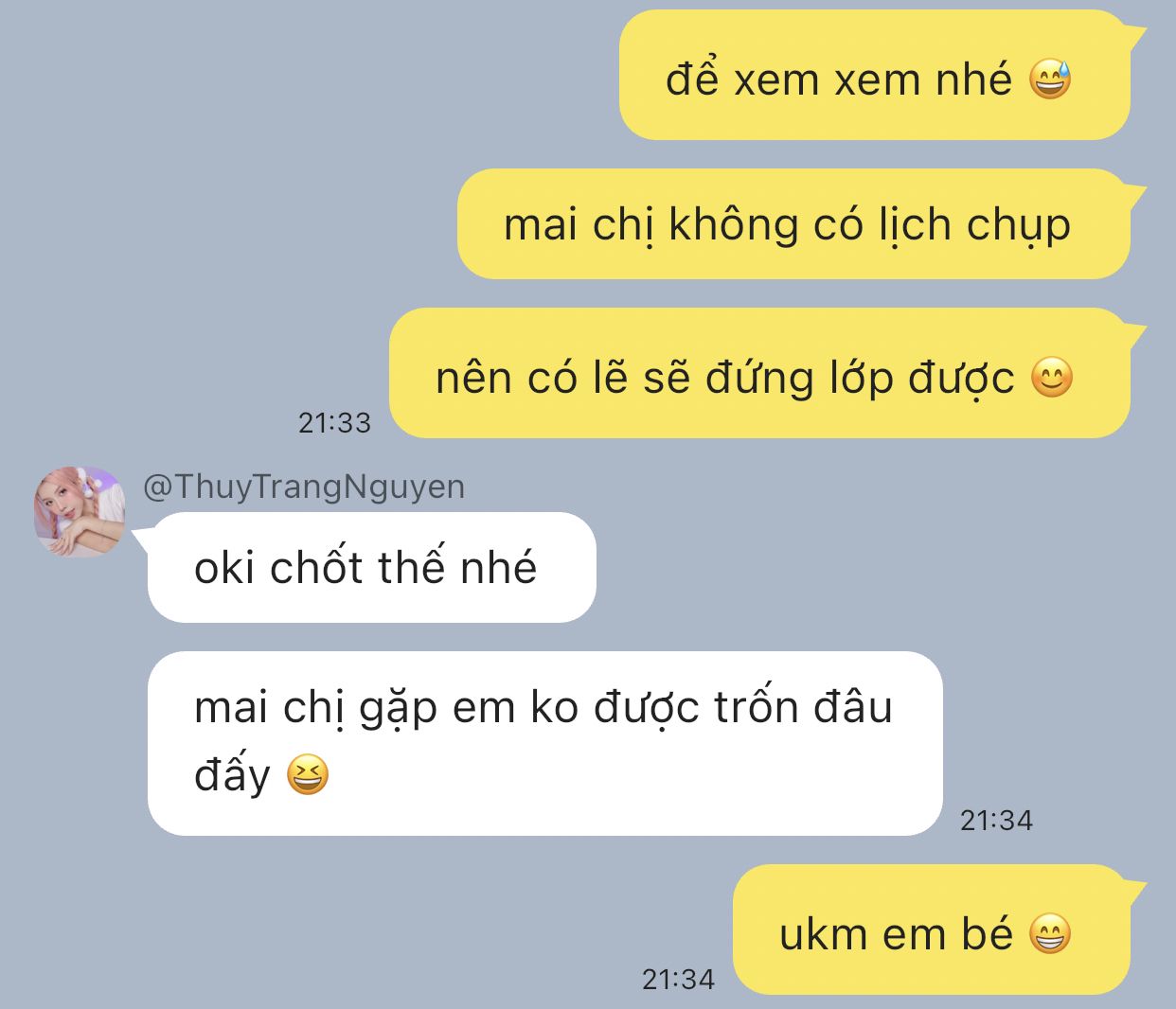Screen dimensions: 1176x1009
Task: Select the 'oki chốt thế nhé' bubble
Action: click(x=372, y=567)
